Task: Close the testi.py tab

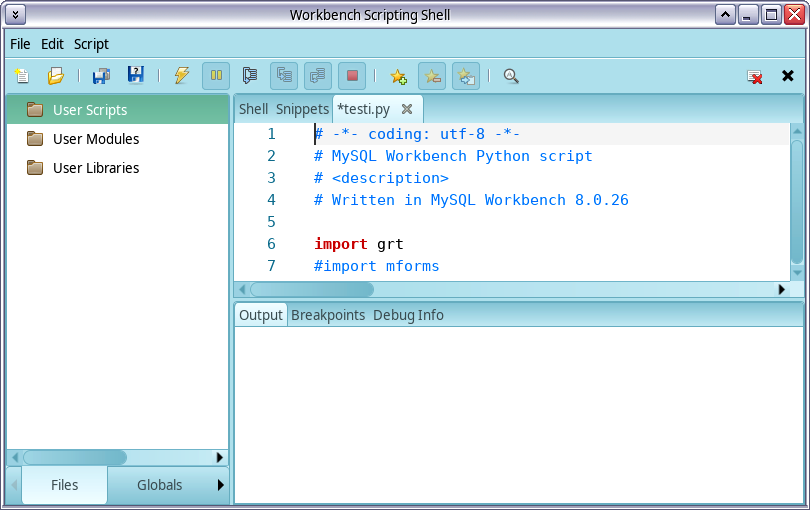Action: pos(407,109)
